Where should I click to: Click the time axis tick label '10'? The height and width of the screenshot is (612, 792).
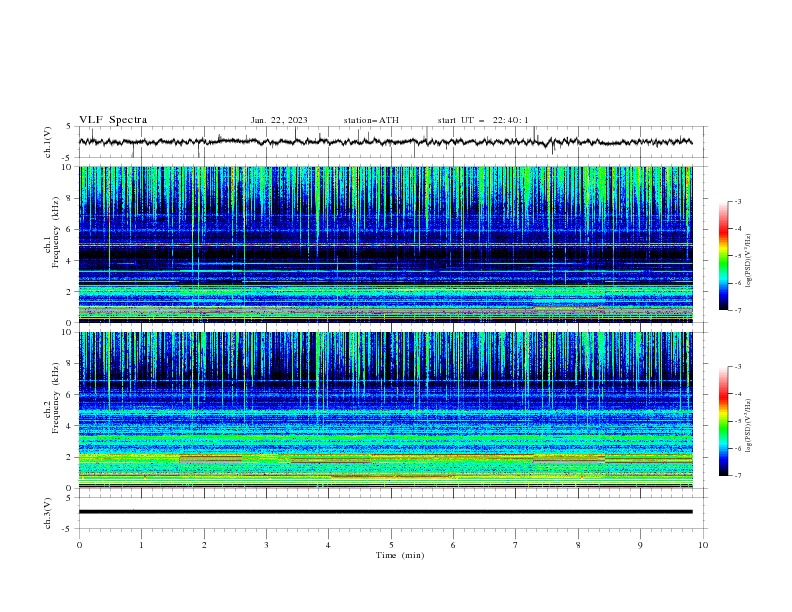703,545
